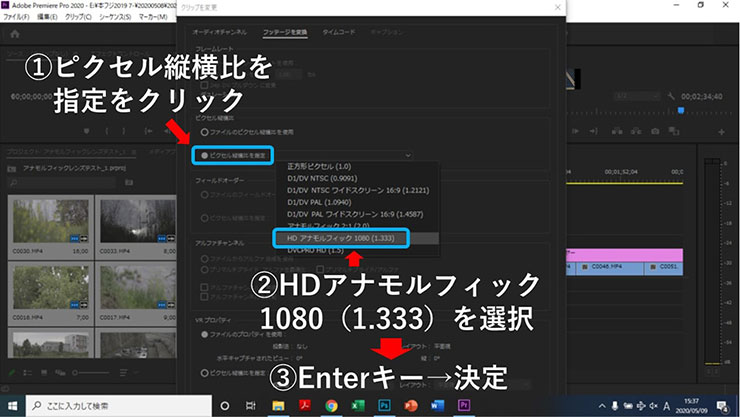Screen dimensions: 740x417
Task: Switch to フッテージを変換 tab in dialog
Action: (285, 32)
